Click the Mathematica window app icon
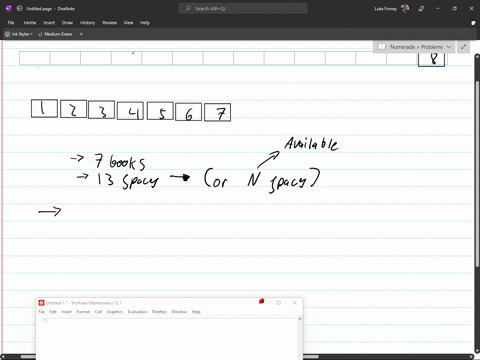 click(x=41, y=303)
